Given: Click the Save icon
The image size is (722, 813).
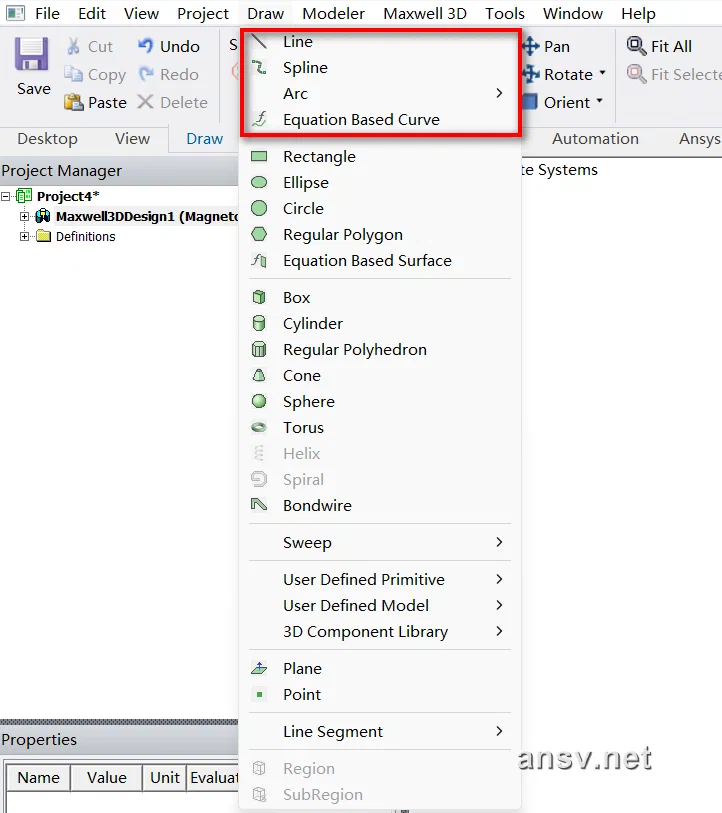Looking at the screenshot, I should tap(32, 54).
